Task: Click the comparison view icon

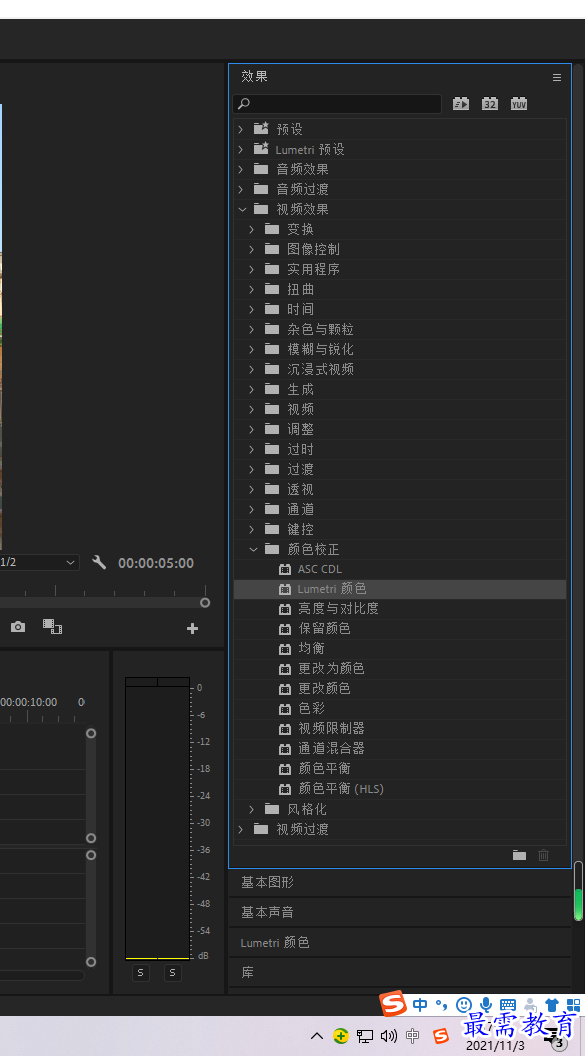Action: [x=53, y=626]
